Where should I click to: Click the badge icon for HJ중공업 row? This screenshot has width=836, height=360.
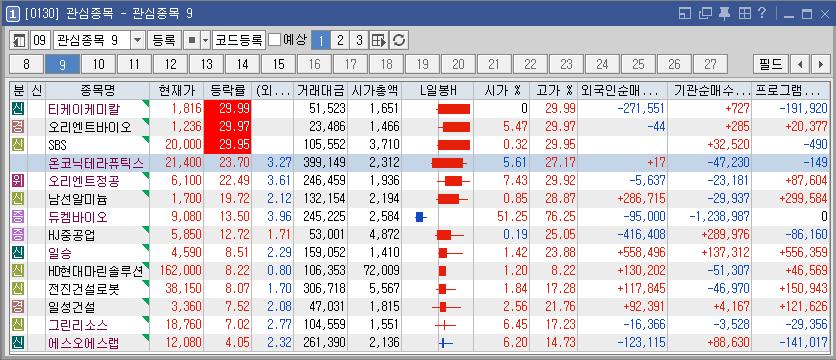click(x=19, y=235)
